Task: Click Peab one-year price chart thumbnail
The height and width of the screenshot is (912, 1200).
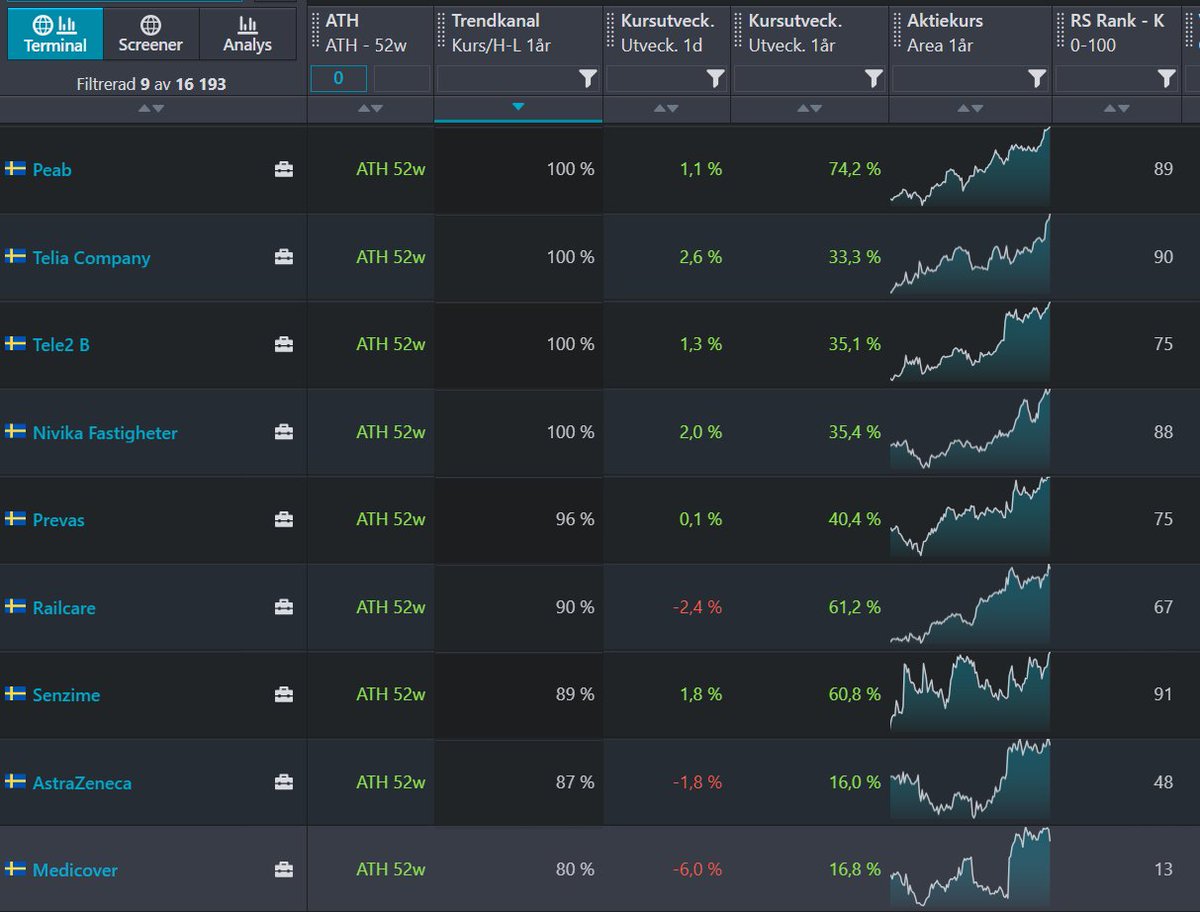Action: pos(970,166)
